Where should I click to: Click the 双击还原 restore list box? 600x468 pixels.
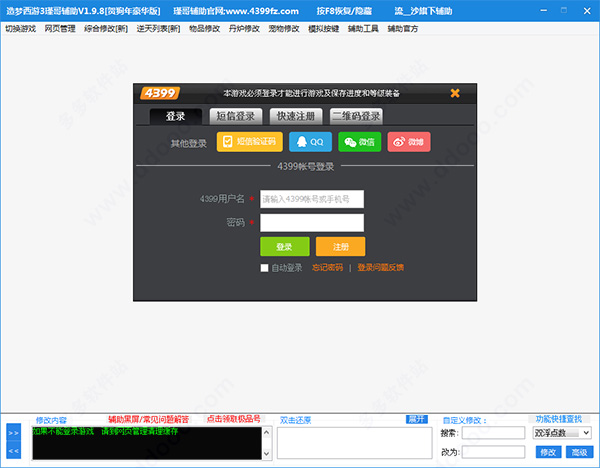point(355,443)
